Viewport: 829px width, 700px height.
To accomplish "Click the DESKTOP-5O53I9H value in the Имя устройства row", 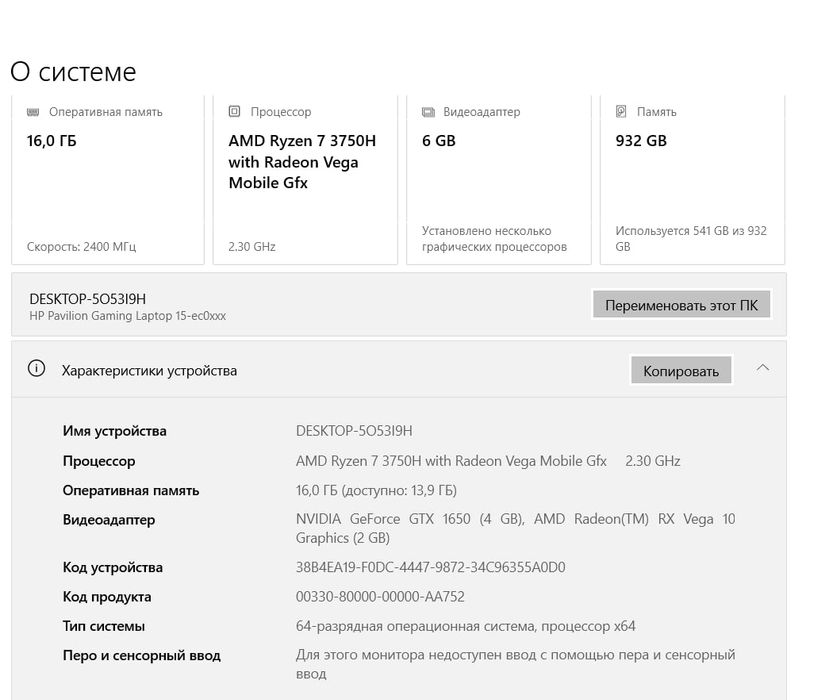I will tap(354, 431).
